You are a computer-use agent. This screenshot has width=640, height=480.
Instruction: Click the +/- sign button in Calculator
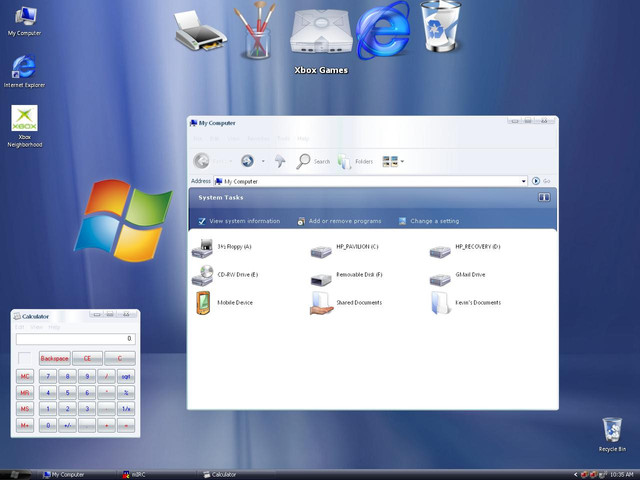point(67,425)
